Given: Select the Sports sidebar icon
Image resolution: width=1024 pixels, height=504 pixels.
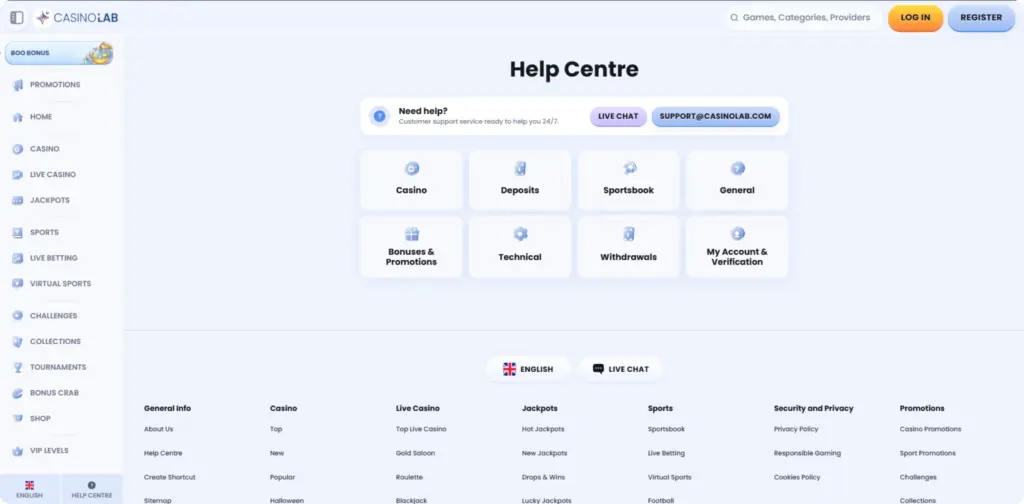Looking at the screenshot, I should 18,232.
